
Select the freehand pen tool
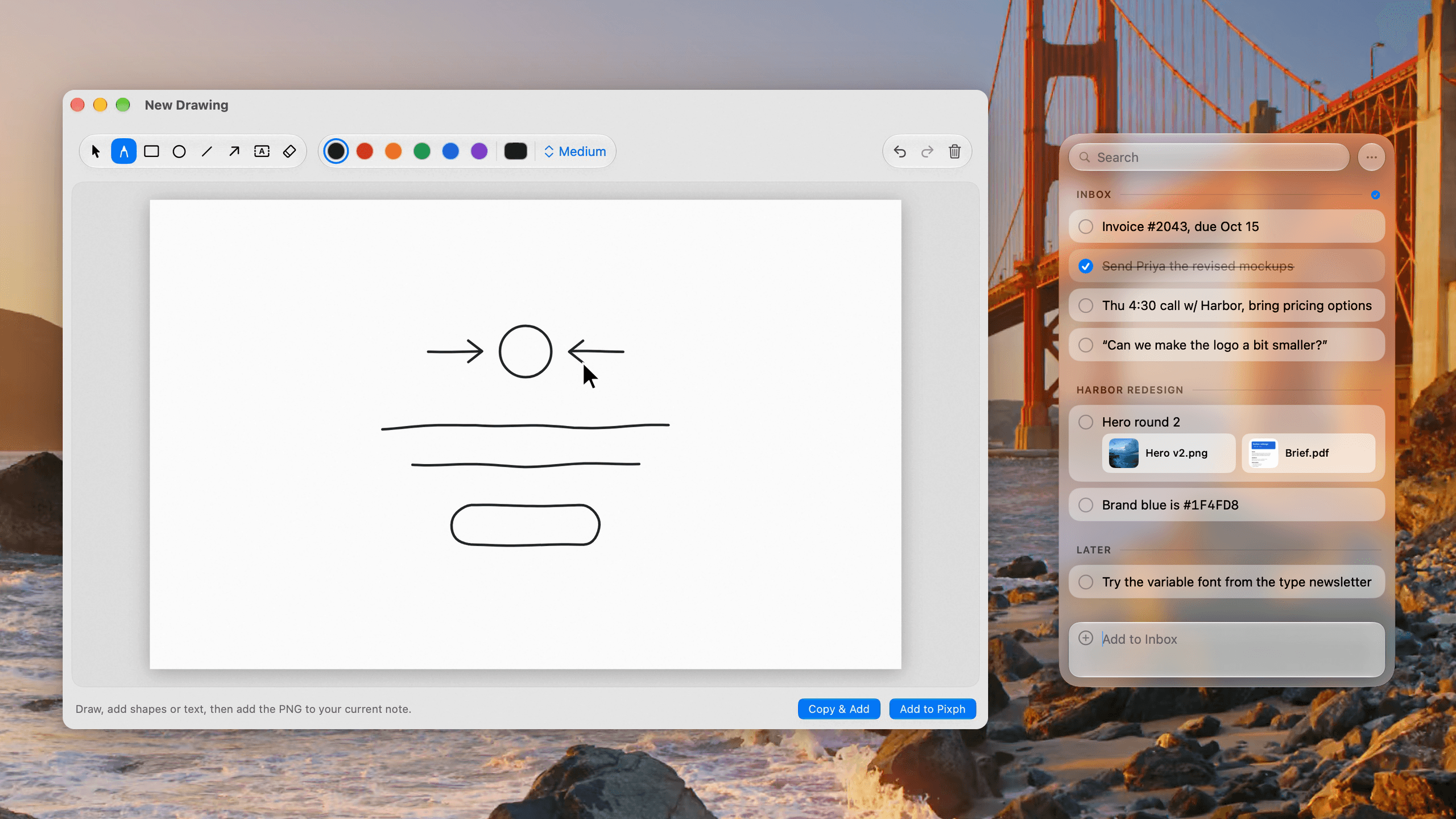pos(123,151)
